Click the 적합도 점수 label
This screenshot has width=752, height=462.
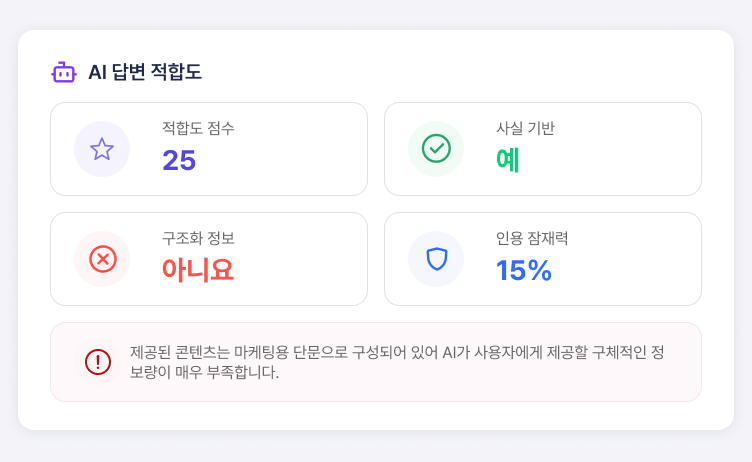(x=198, y=128)
